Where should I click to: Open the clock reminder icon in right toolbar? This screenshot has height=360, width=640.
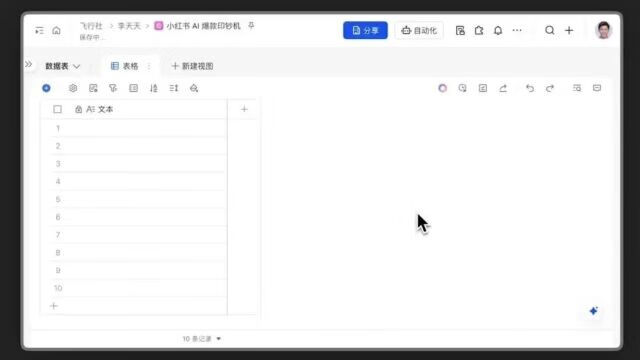click(x=462, y=88)
